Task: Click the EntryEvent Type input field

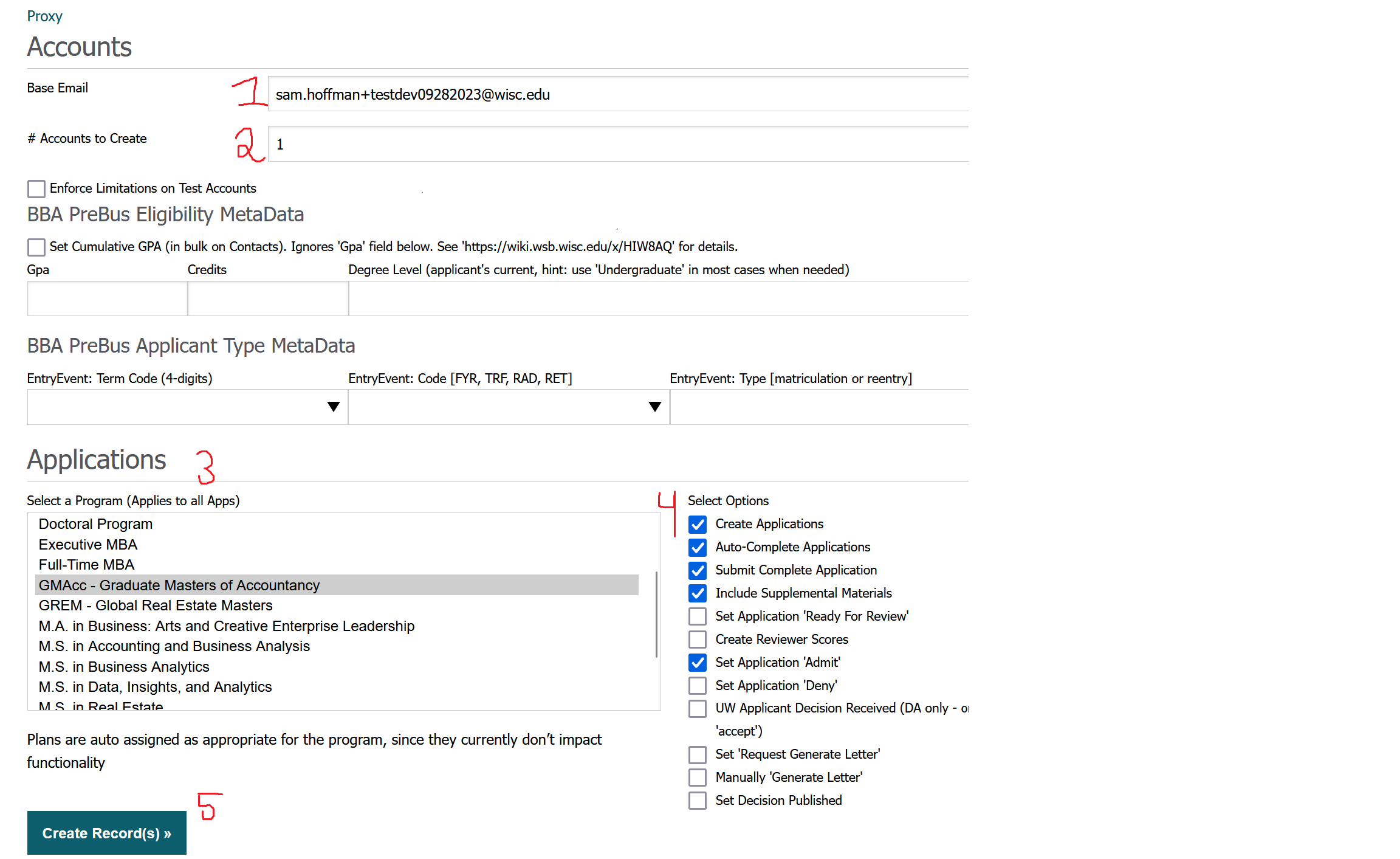Action: 818,407
